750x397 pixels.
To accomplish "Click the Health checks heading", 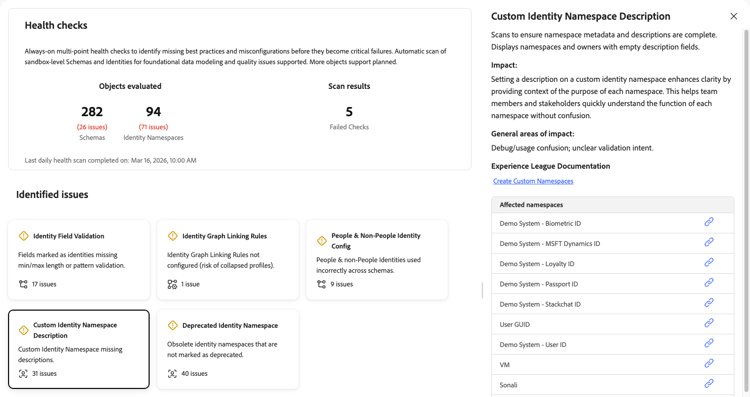I will (56, 25).
